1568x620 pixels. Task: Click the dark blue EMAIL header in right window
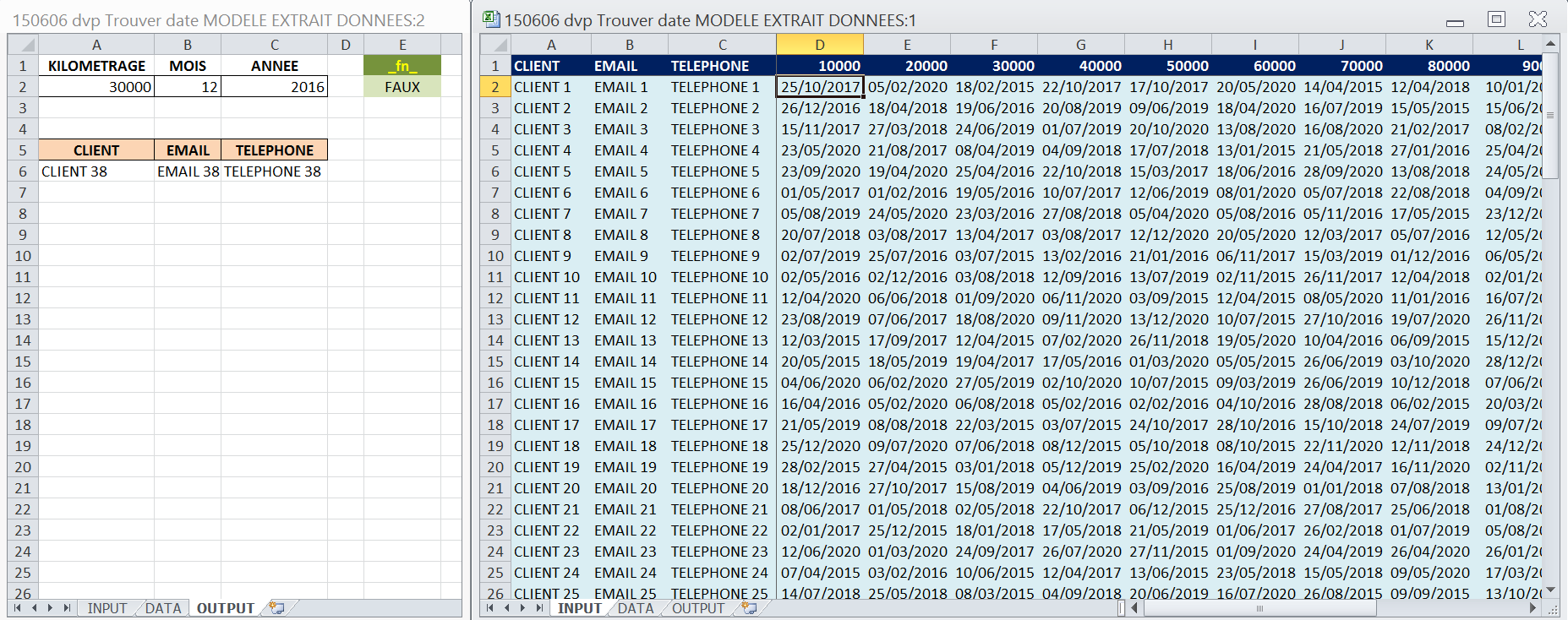pyautogui.click(x=630, y=66)
